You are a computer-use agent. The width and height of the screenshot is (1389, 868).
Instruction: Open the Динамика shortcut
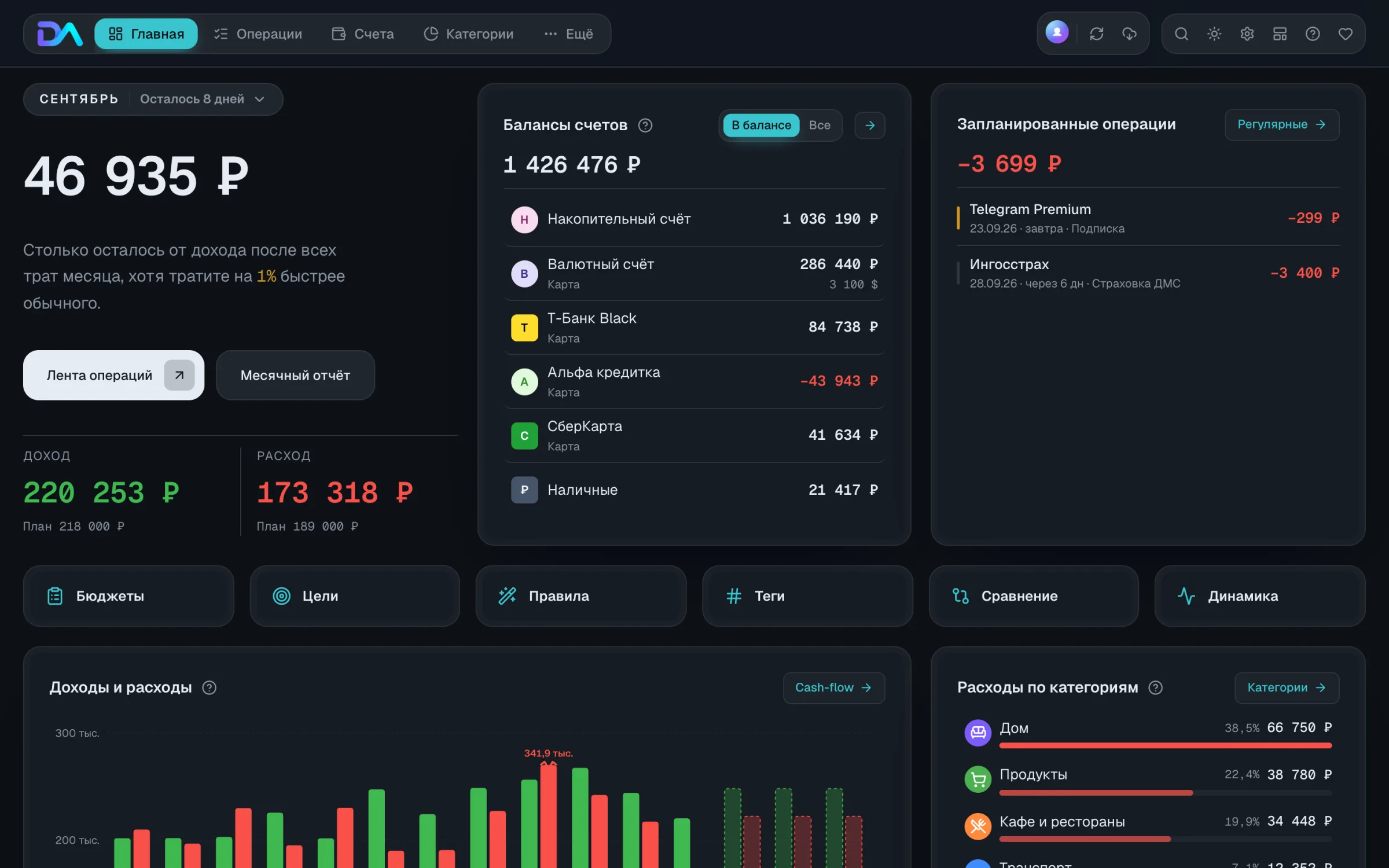pyautogui.click(x=1260, y=596)
